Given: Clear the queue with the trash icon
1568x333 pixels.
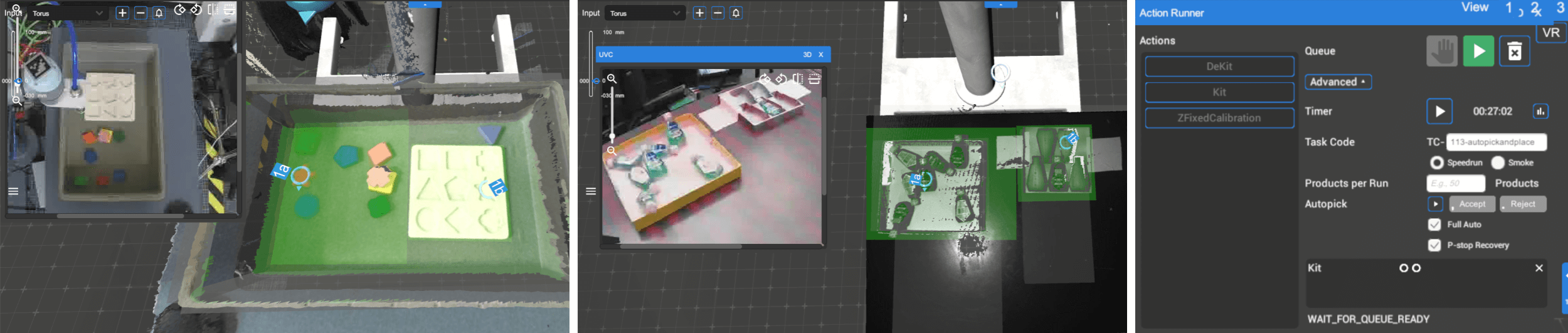Looking at the screenshot, I should tap(1514, 51).
